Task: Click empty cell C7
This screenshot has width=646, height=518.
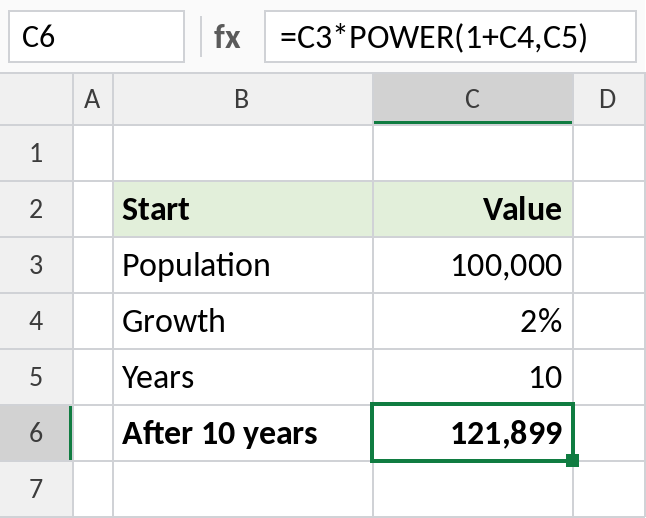Action: point(473,489)
